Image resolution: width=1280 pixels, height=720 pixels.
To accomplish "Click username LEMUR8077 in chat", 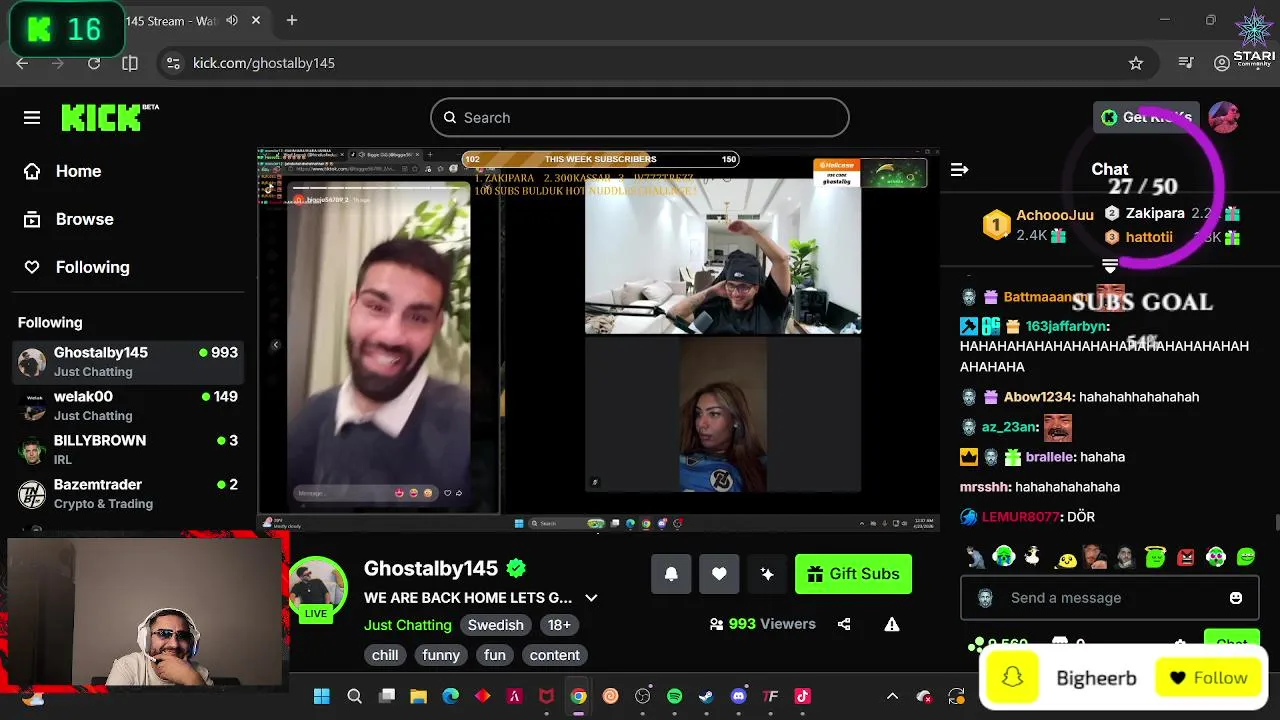I will click(1021, 517).
